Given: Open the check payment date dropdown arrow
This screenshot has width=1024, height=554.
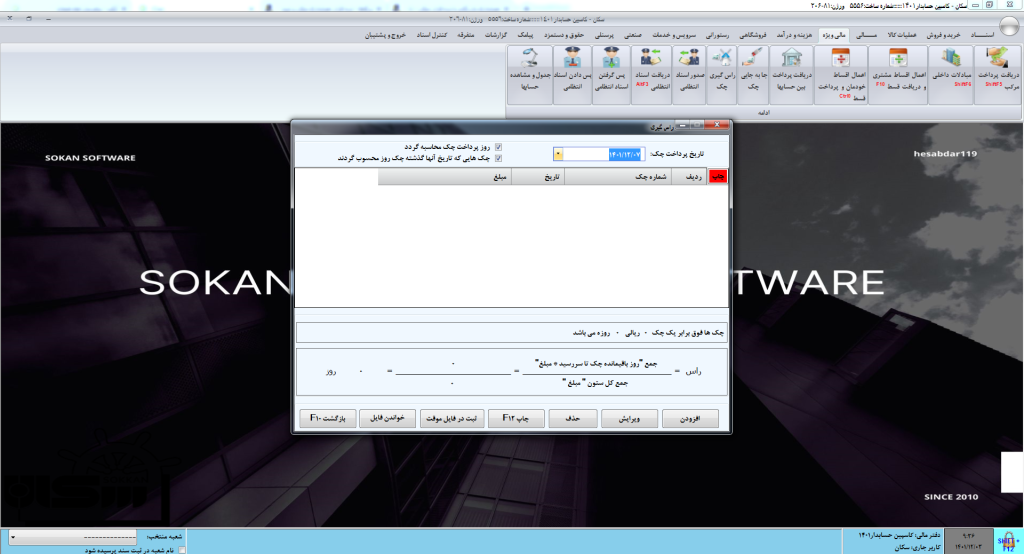Looking at the screenshot, I should 558,154.
